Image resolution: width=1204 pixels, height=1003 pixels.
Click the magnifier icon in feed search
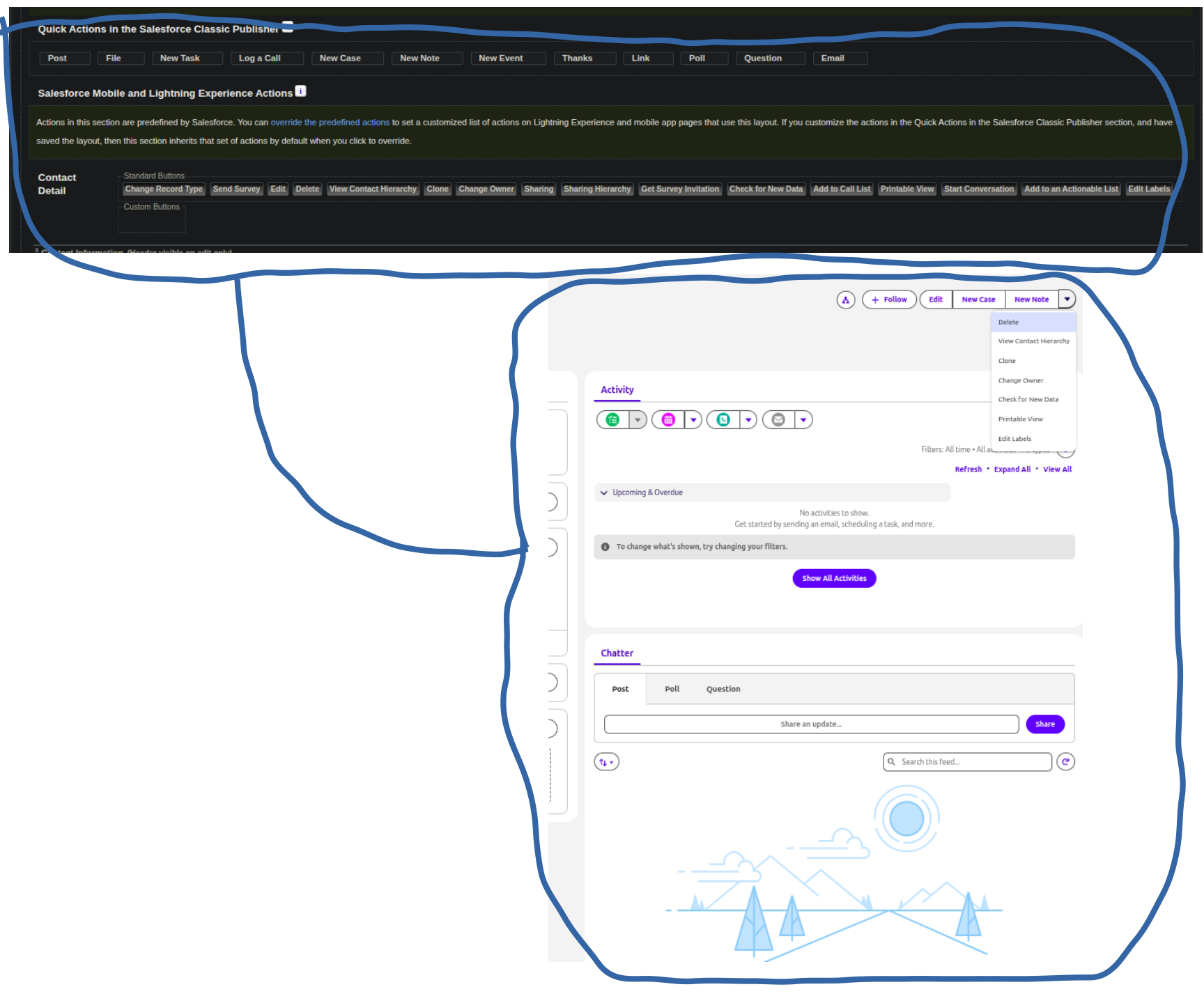(x=891, y=762)
